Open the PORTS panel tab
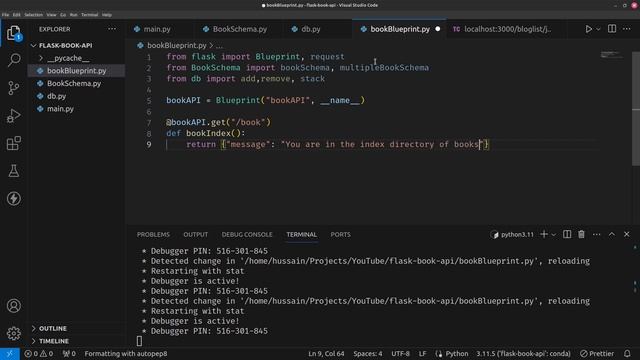Image resolution: width=640 pixels, height=360 pixels. click(x=340, y=234)
